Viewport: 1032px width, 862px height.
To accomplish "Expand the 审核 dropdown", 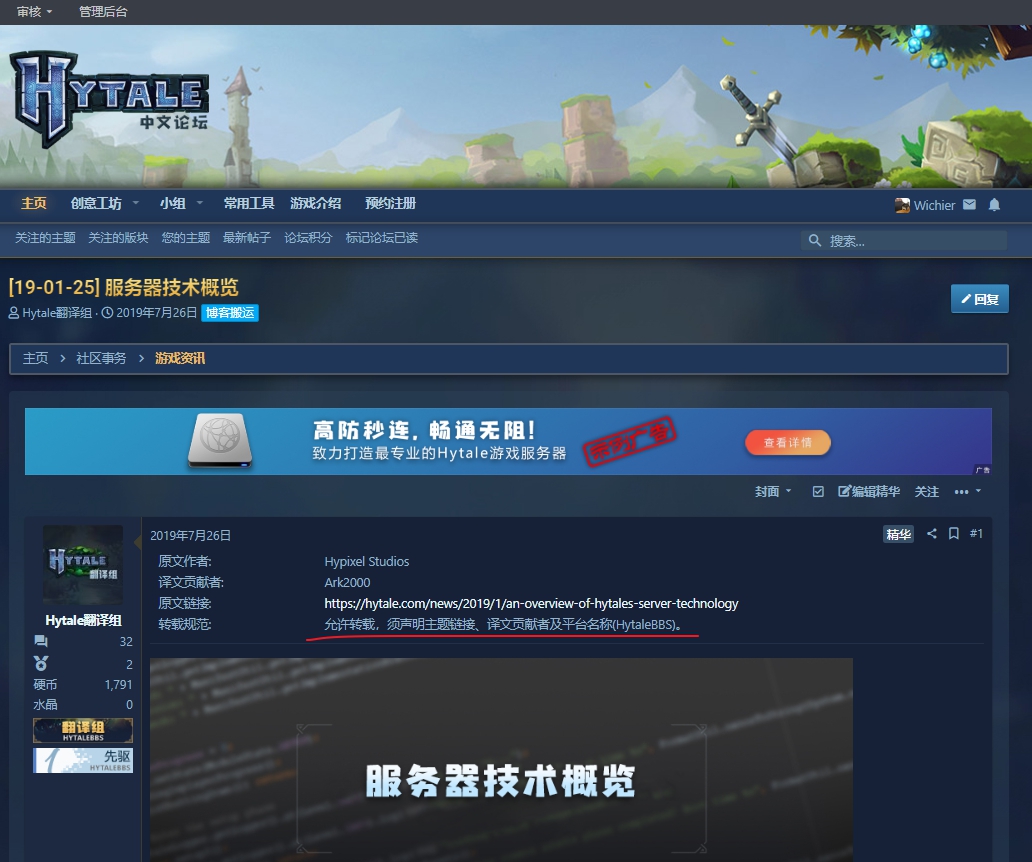I will coord(34,12).
